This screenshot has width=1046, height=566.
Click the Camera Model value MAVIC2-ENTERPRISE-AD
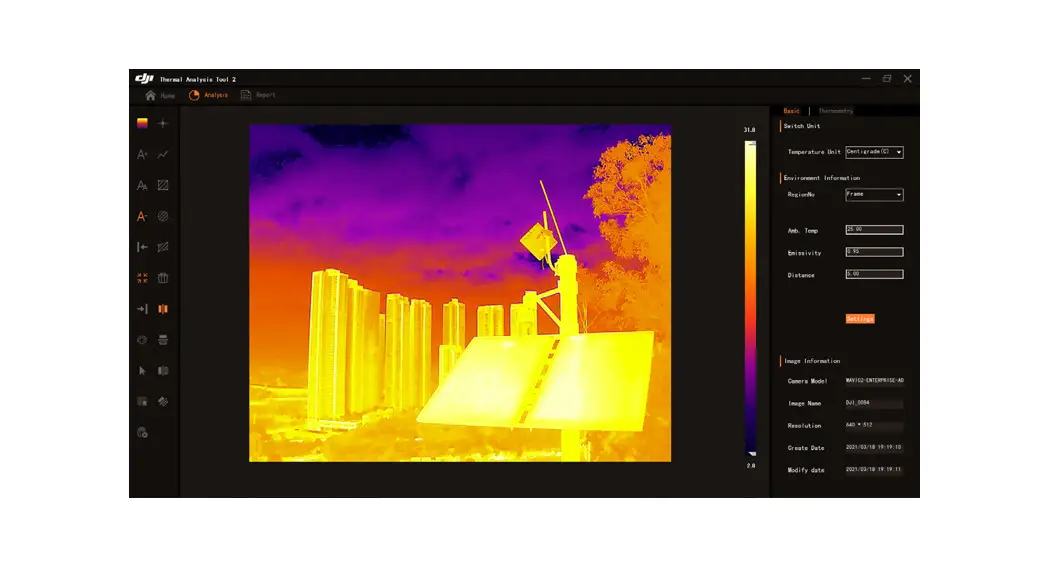point(875,380)
